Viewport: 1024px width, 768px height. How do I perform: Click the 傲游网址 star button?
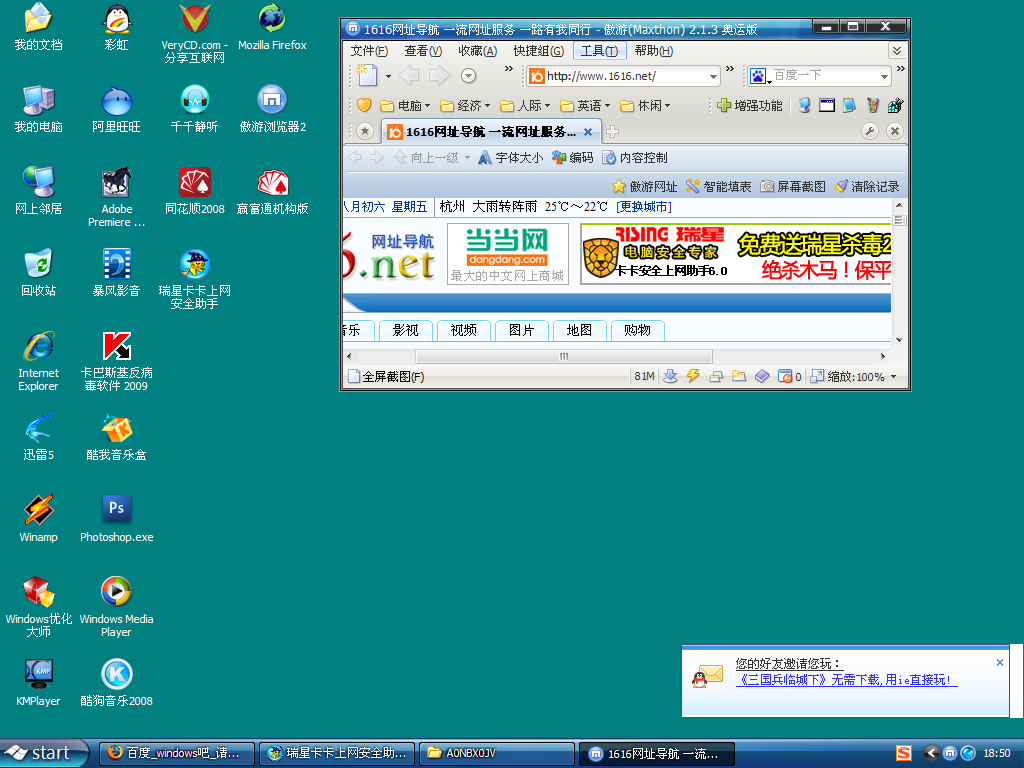click(x=645, y=187)
